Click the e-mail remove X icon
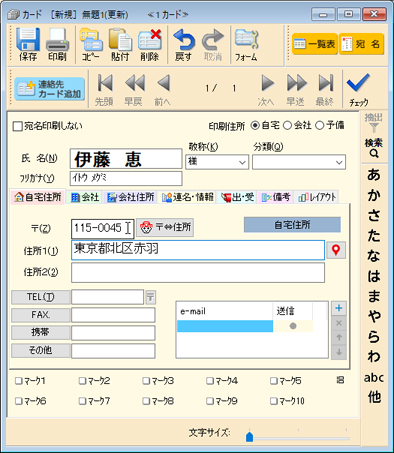394x453 pixels. coord(339,323)
